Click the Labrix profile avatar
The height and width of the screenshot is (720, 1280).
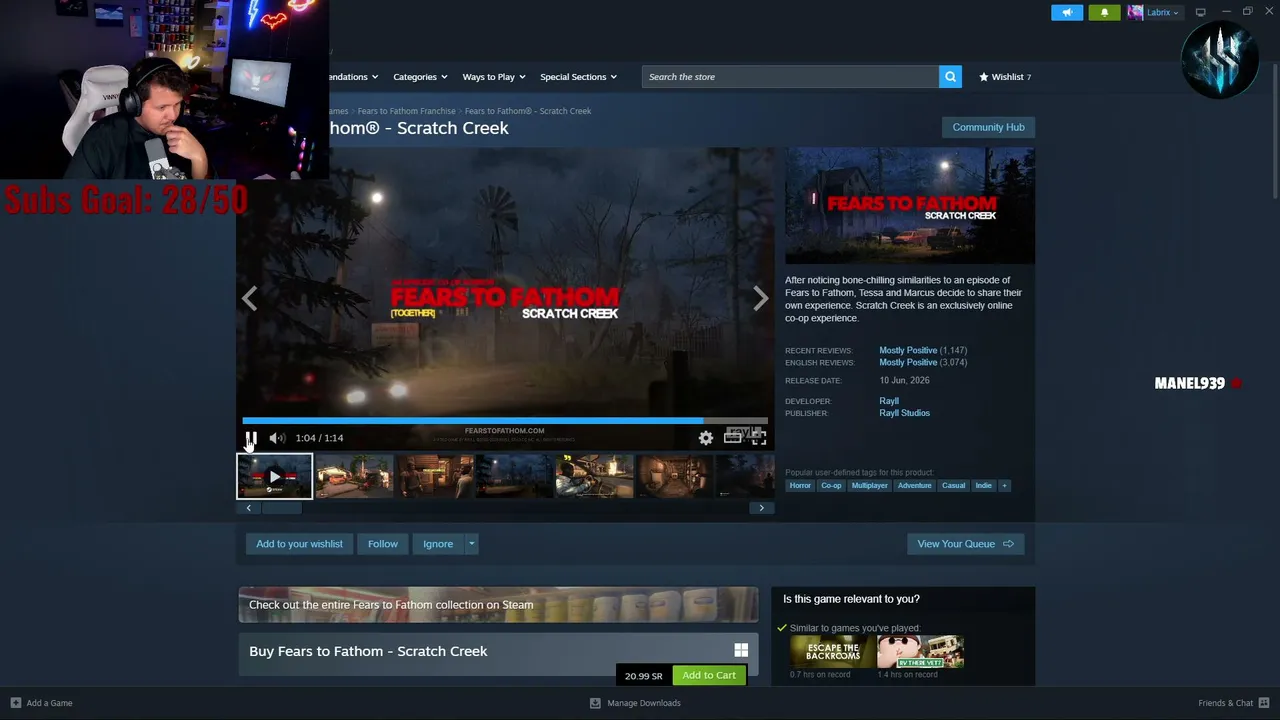1135,12
